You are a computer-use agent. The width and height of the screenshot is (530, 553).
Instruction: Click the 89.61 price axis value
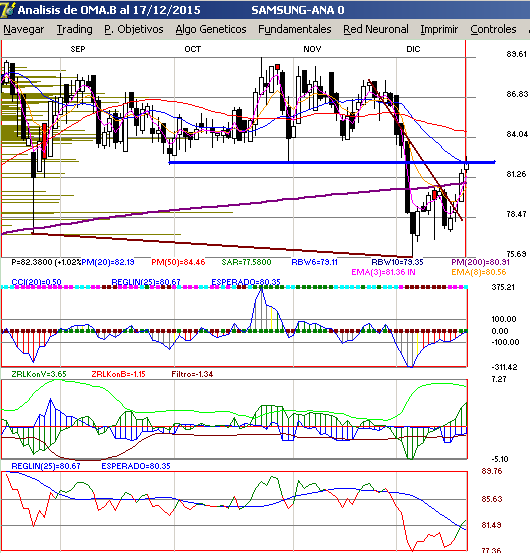point(517,54)
